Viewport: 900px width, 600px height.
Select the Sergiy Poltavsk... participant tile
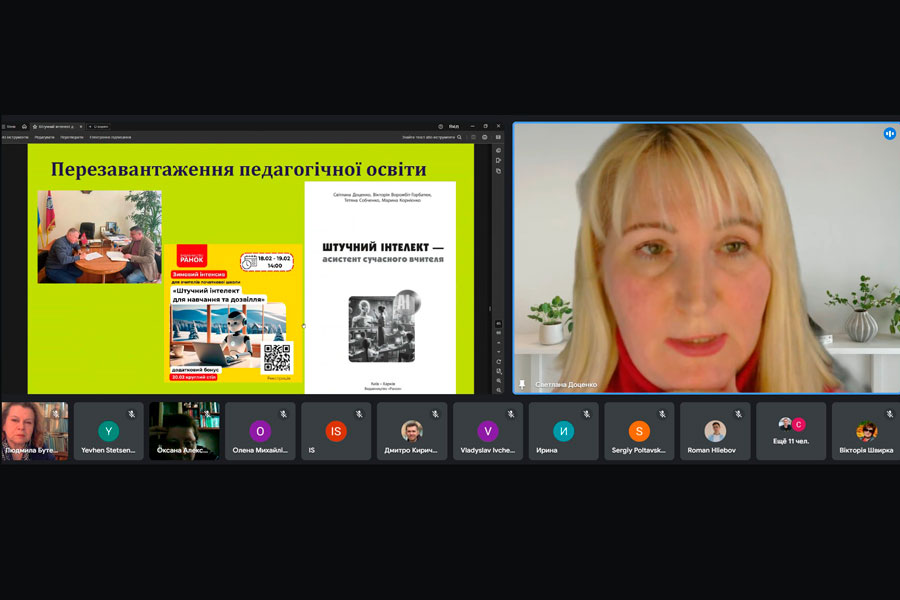639,431
